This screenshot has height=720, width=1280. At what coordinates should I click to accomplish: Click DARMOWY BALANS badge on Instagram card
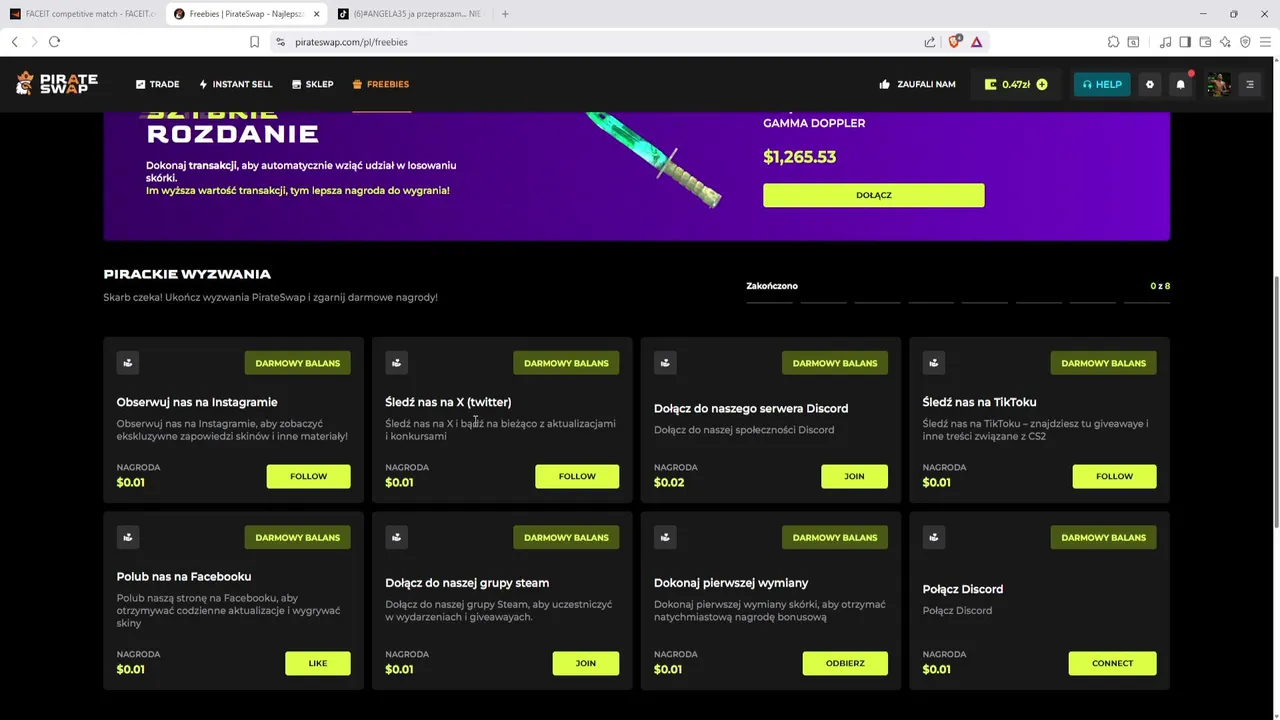click(x=298, y=363)
